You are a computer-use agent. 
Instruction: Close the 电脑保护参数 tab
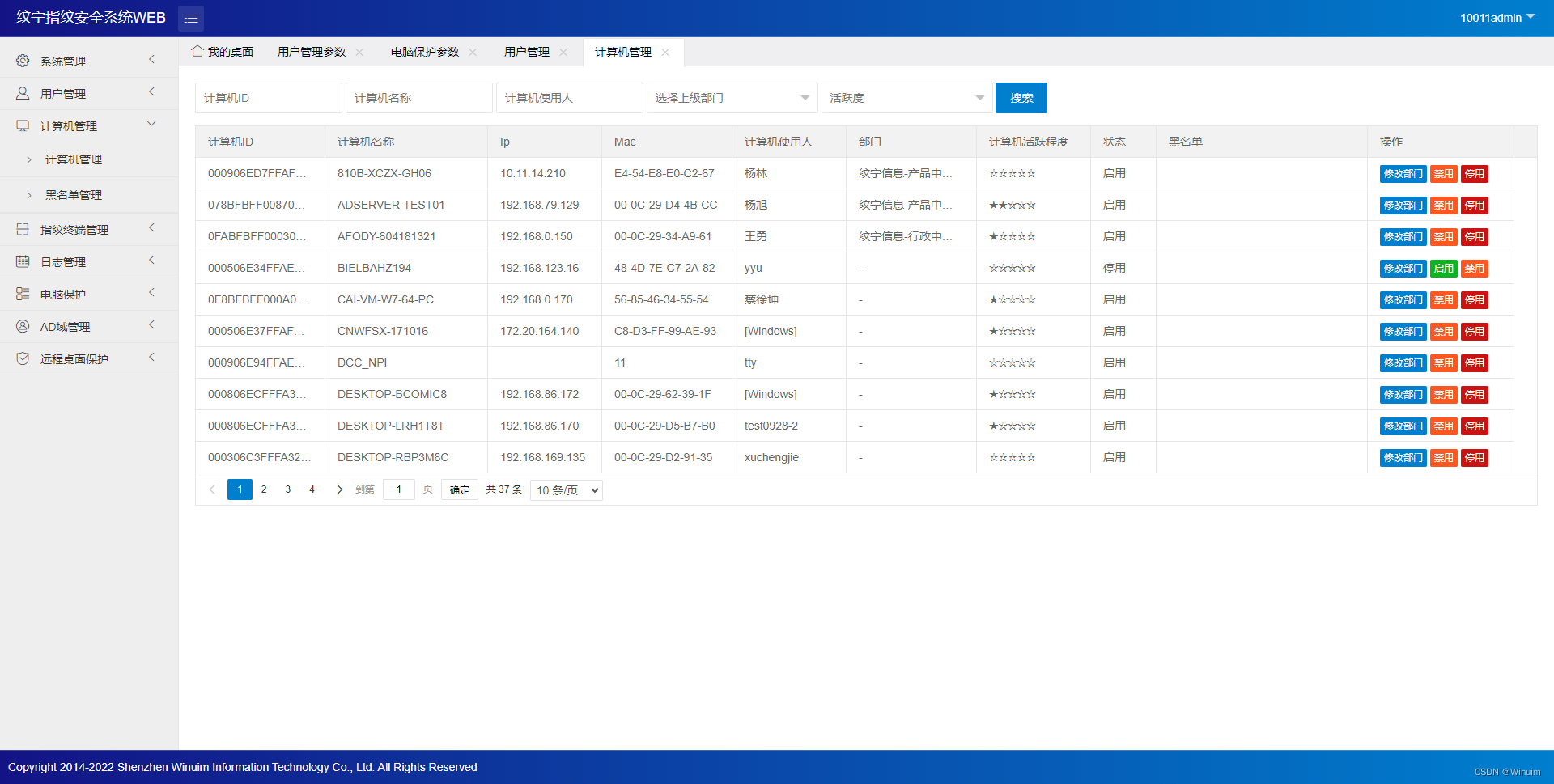(x=473, y=52)
